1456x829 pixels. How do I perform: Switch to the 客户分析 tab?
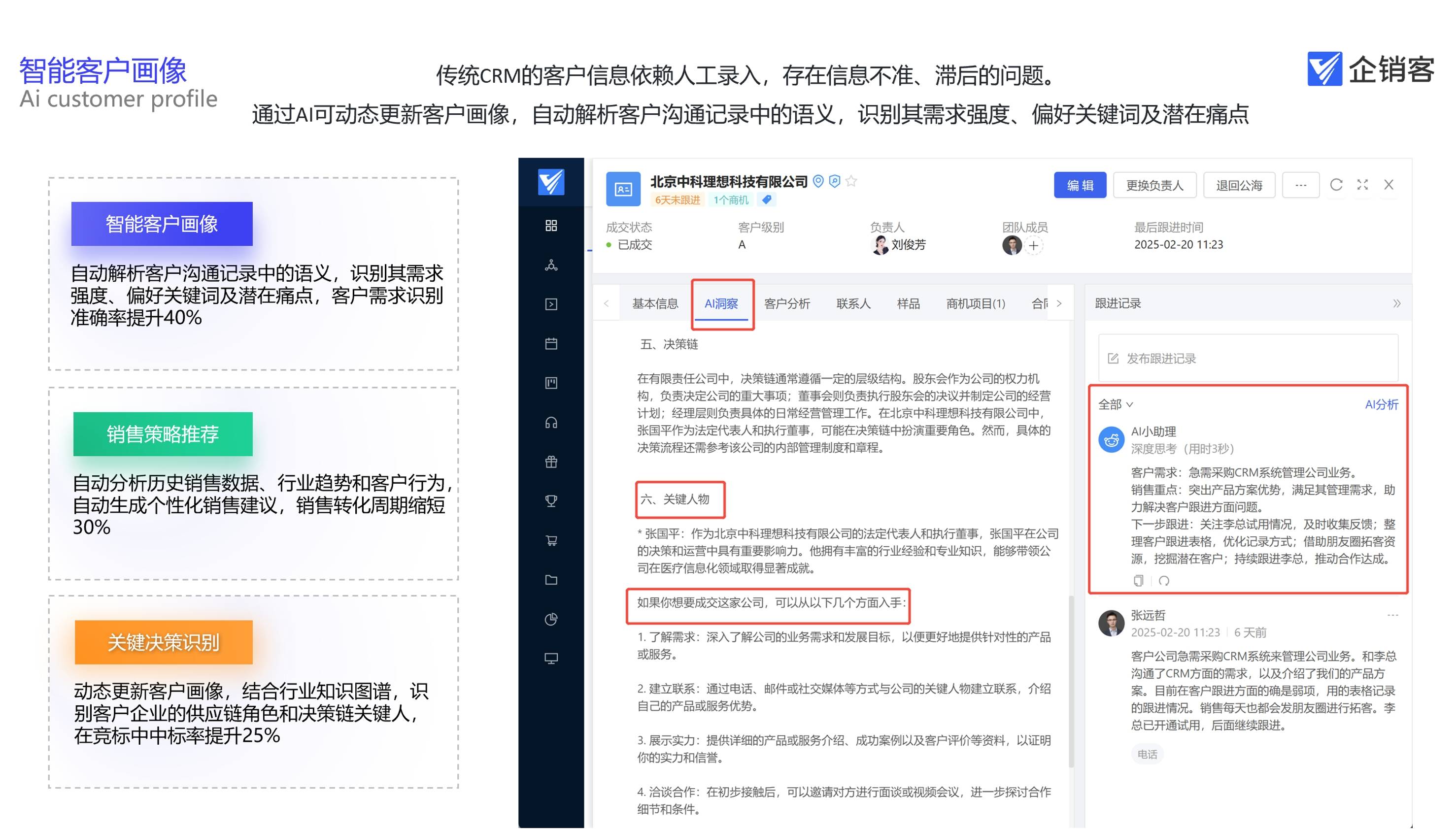click(786, 303)
